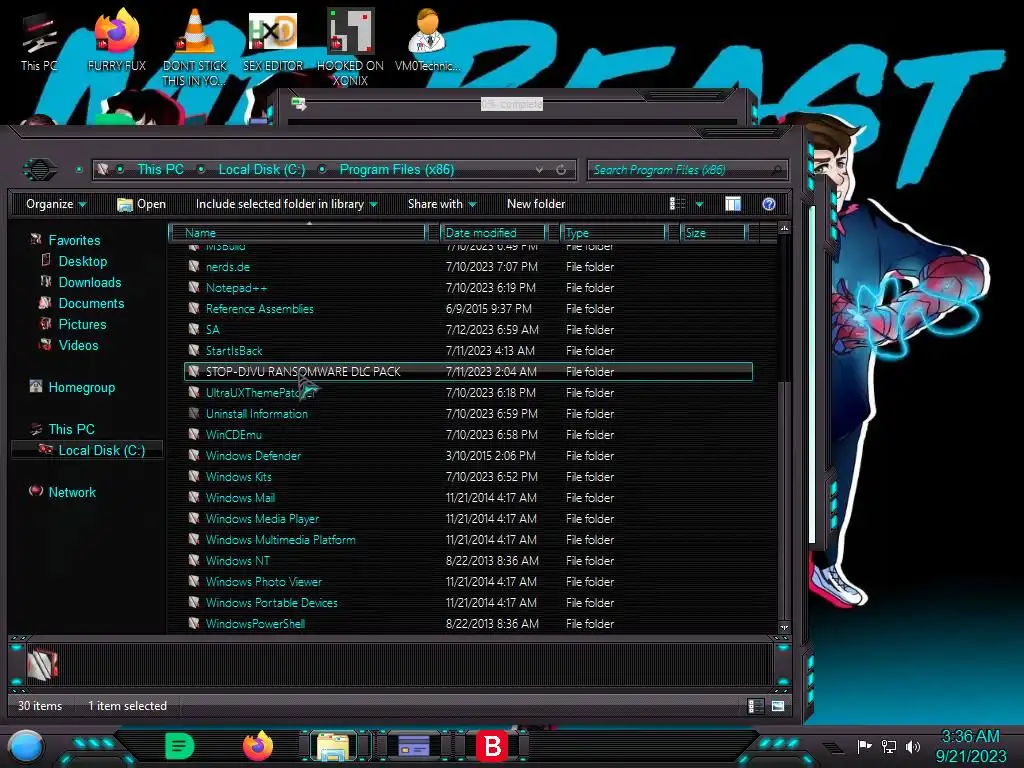The width and height of the screenshot is (1024, 768).
Task: Open the HxD SEX EDITOR shortcut
Action: point(273,40)
